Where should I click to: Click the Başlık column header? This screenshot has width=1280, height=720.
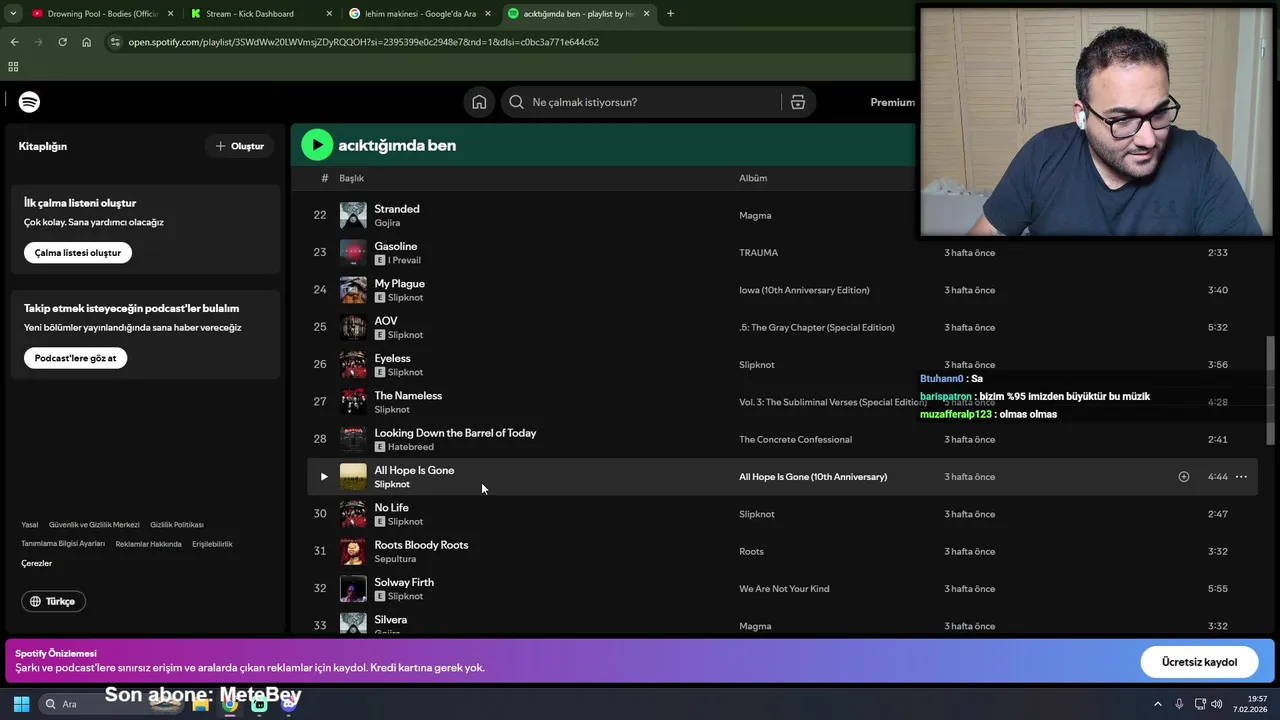[351, 178]
